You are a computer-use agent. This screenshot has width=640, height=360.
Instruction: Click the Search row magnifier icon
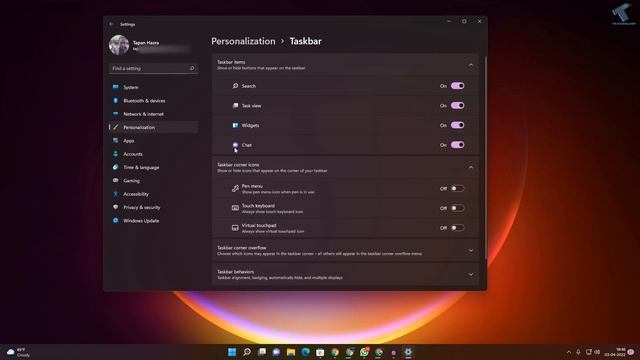(235, 86)
